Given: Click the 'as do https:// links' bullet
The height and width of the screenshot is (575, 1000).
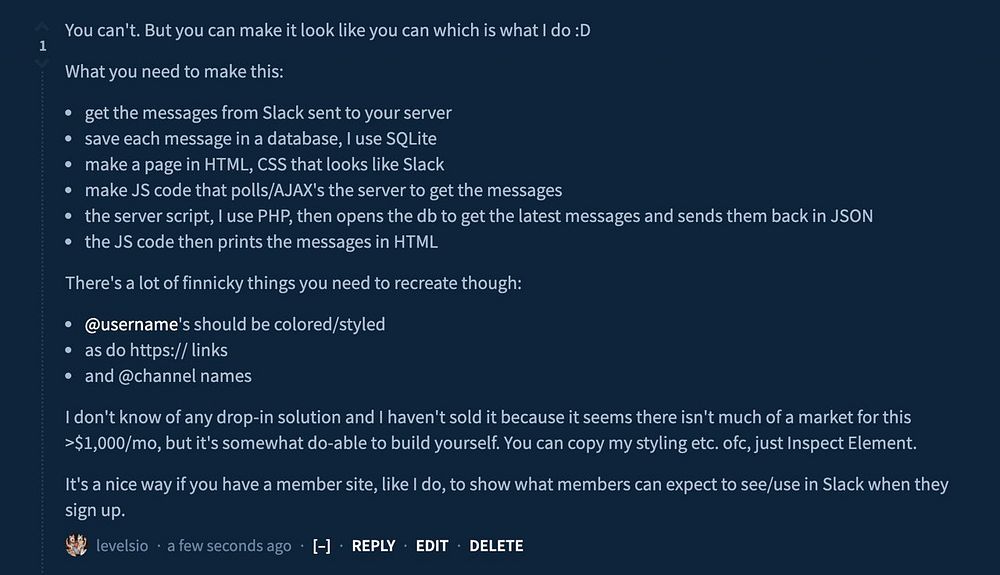Looking at the screenshot, I should point(156,350).
